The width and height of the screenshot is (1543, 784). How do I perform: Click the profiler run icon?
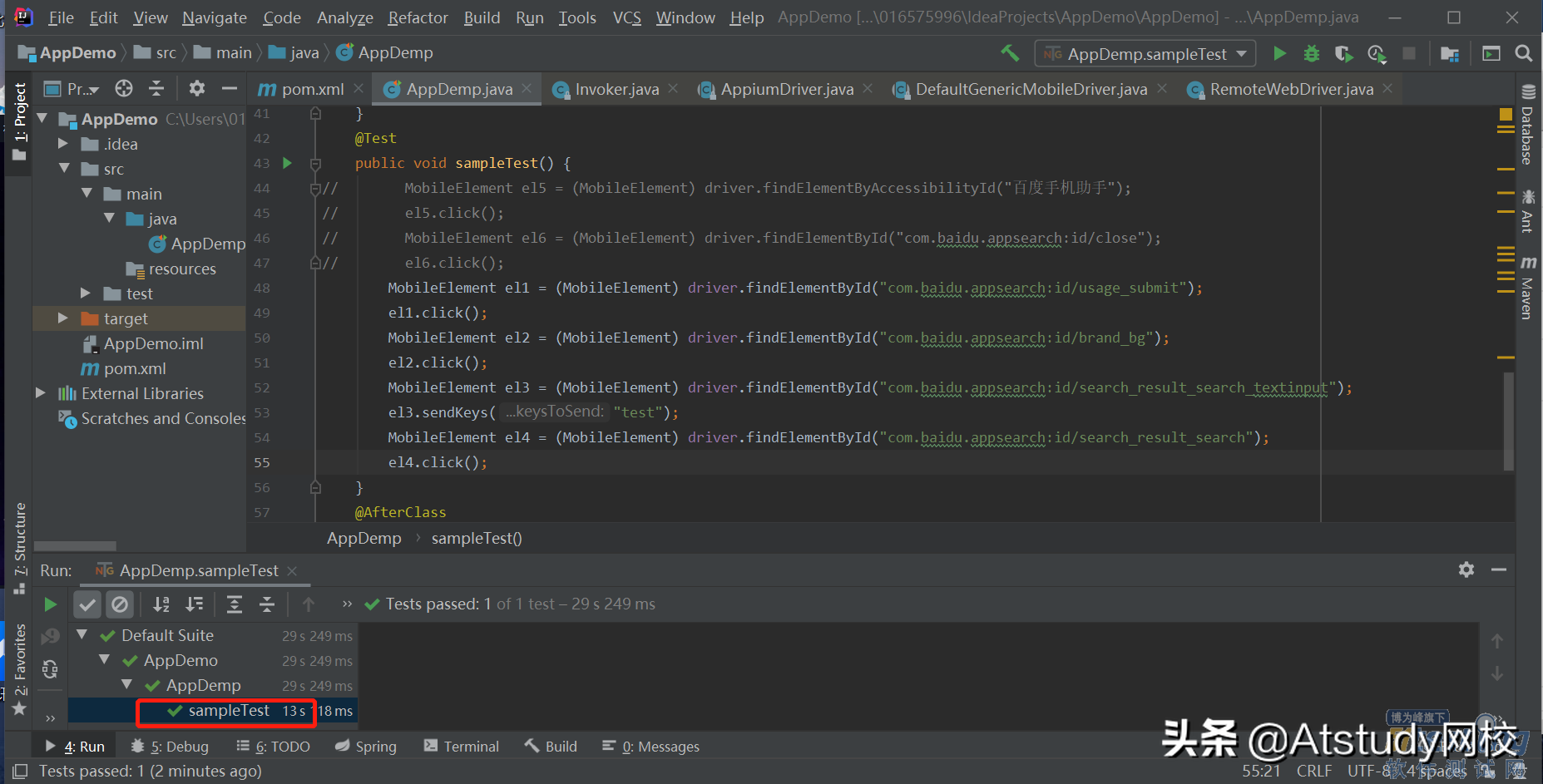(1377, 53)
